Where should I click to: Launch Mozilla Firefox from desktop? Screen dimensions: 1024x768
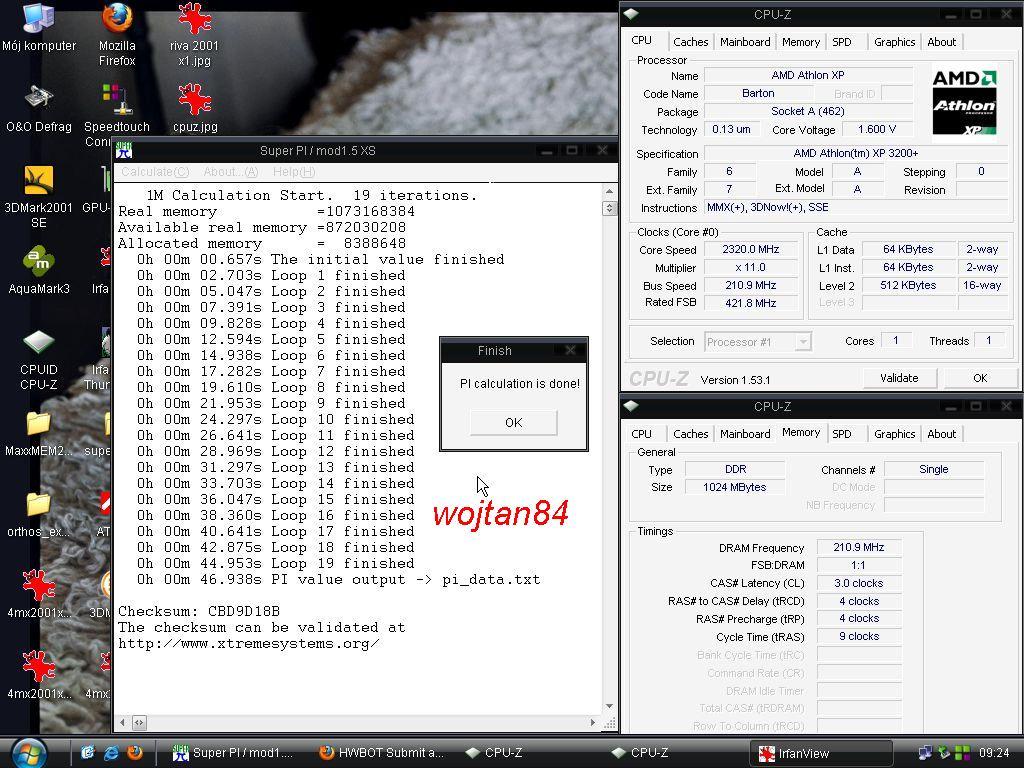pos(117,34)
